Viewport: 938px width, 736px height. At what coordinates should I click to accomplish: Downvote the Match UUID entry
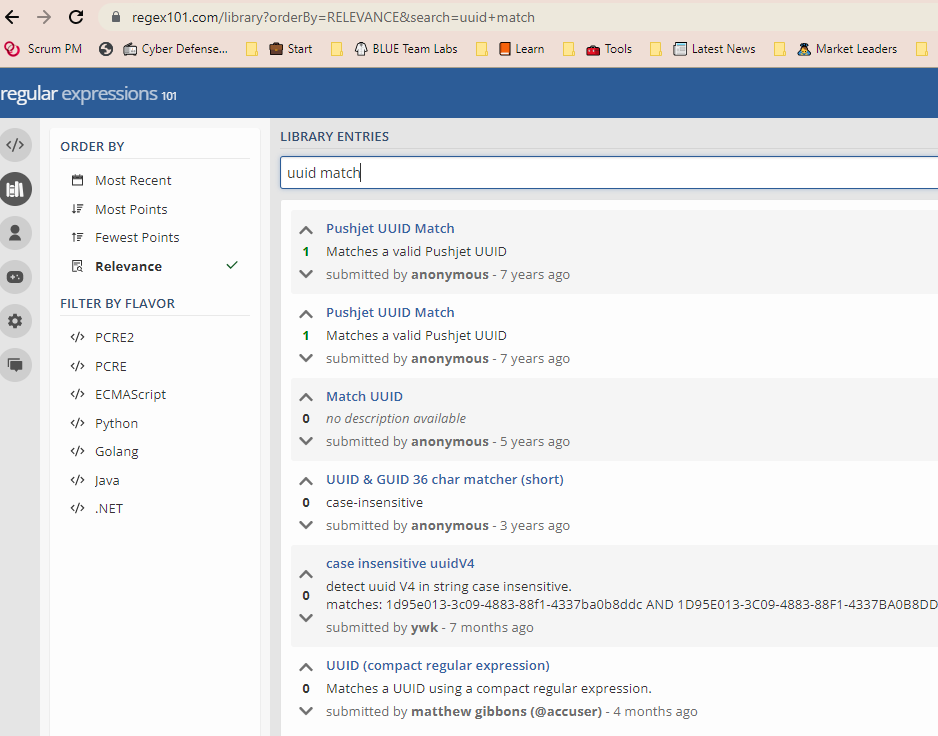coord(306,441)
